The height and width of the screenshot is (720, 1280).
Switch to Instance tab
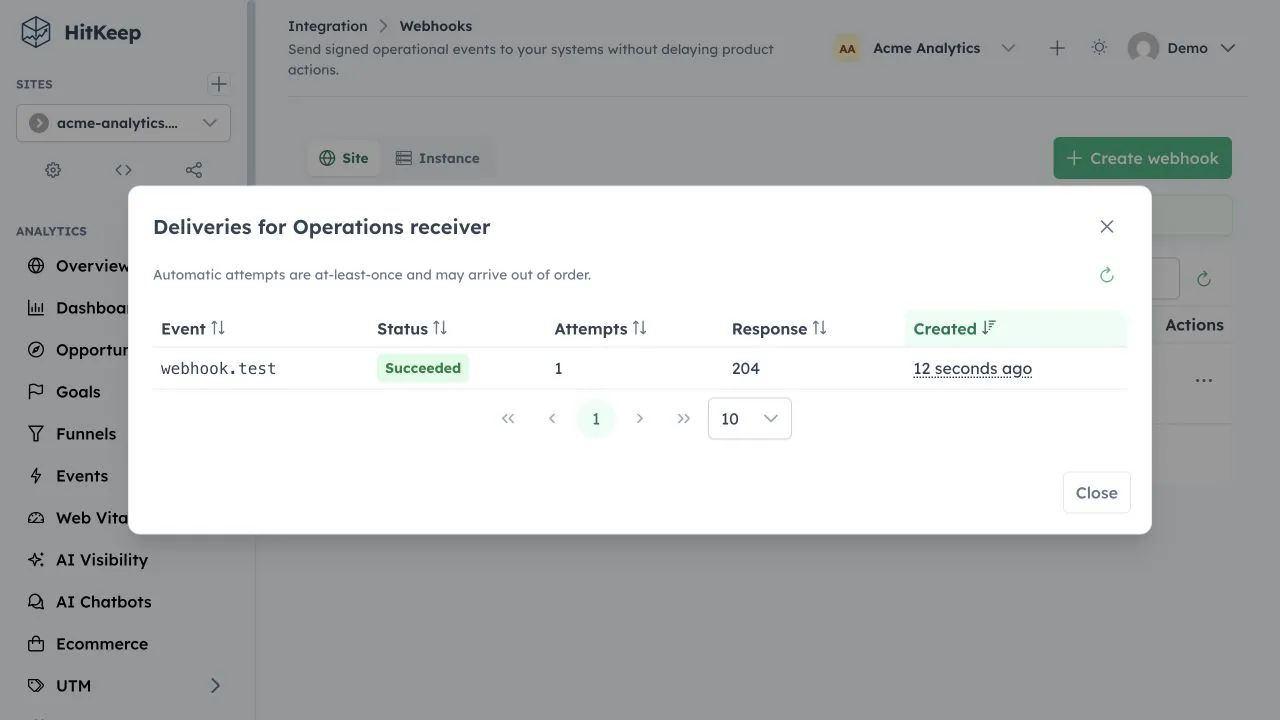point(438,158)
